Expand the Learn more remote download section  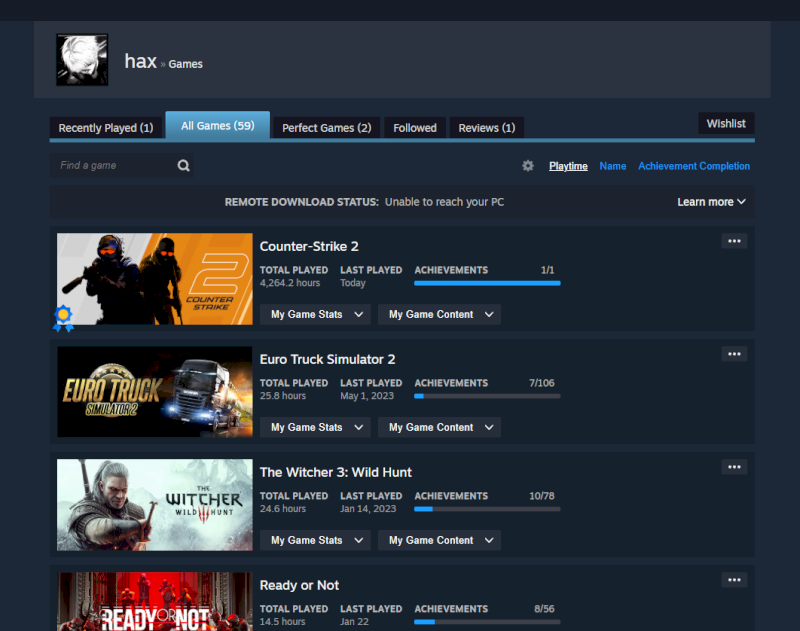pos(711,202)
